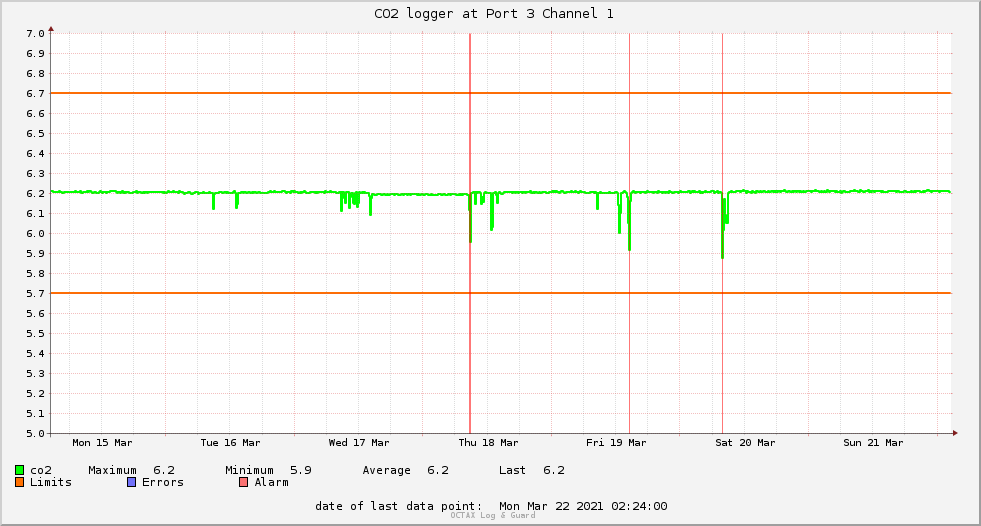Select the 'Mon 15 Mar' axis label
Viewport: 981px width, 526px height.
tap(102, 443)
